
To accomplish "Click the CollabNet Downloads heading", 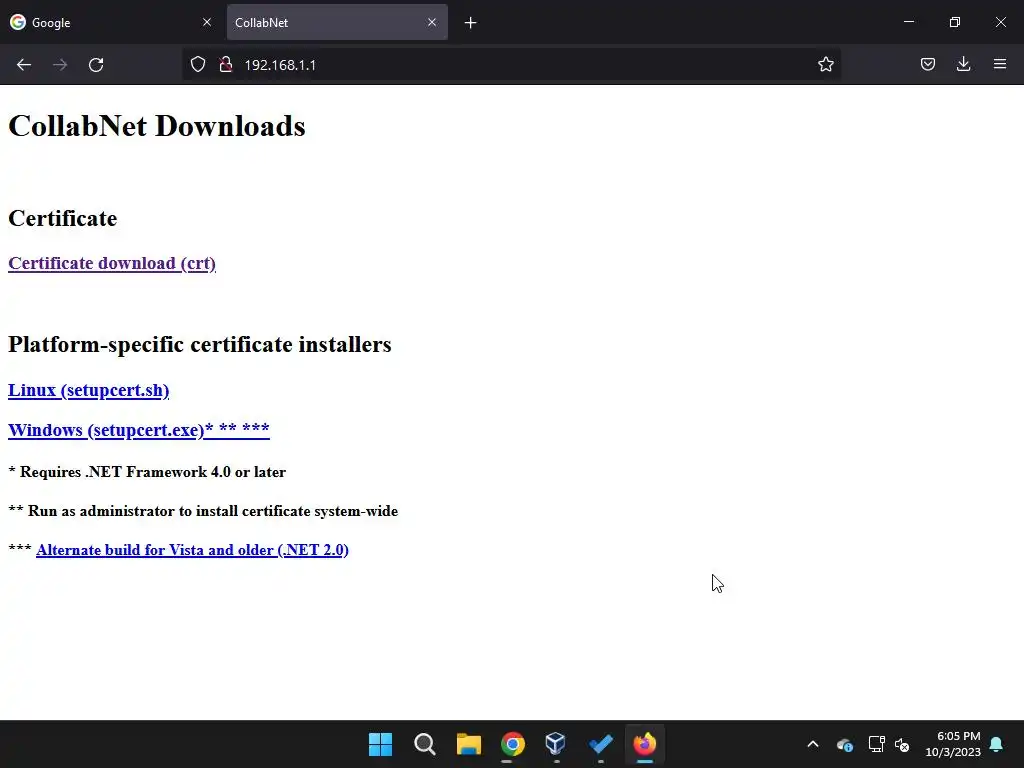I will [x=157, y=126].
